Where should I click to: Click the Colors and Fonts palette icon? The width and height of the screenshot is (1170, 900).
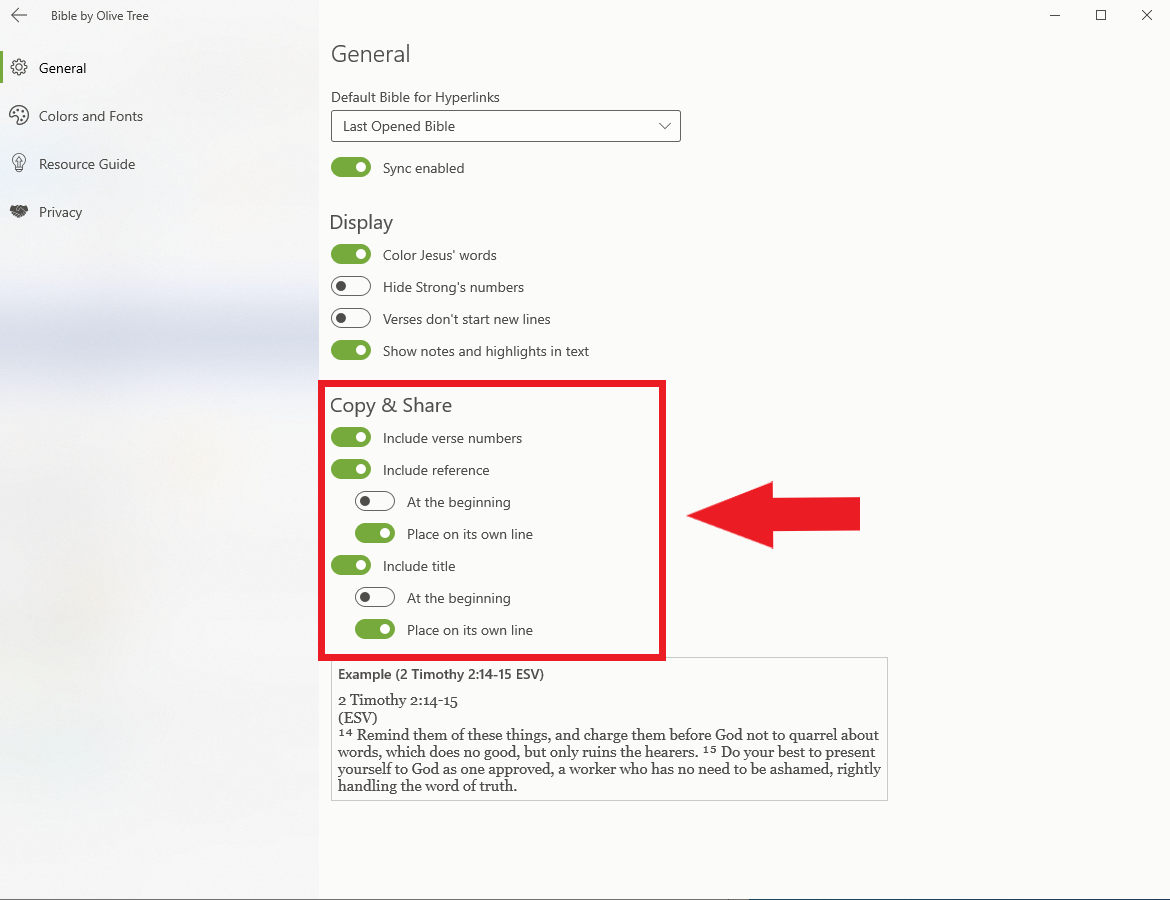(x=18, y=116)
